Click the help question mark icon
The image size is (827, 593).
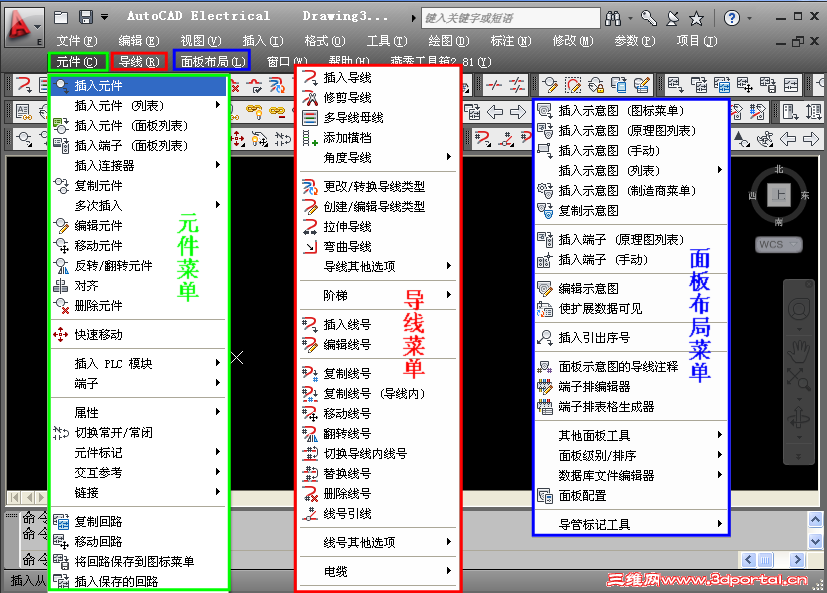pyautogui.click(x=732, y=18)
